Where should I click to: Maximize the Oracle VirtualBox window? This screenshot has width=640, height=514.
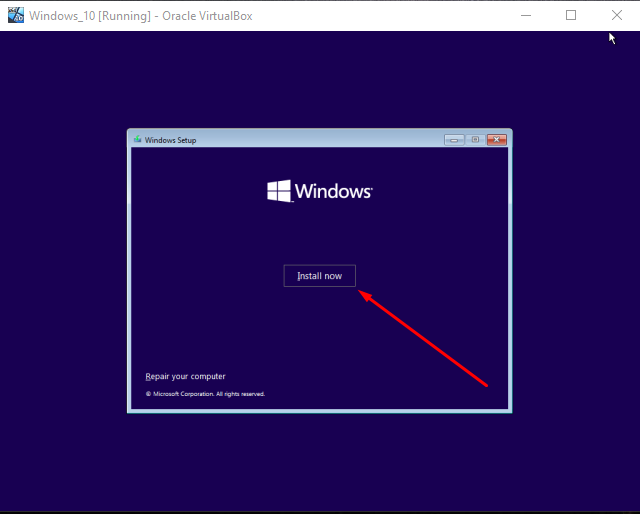[571, 15]
